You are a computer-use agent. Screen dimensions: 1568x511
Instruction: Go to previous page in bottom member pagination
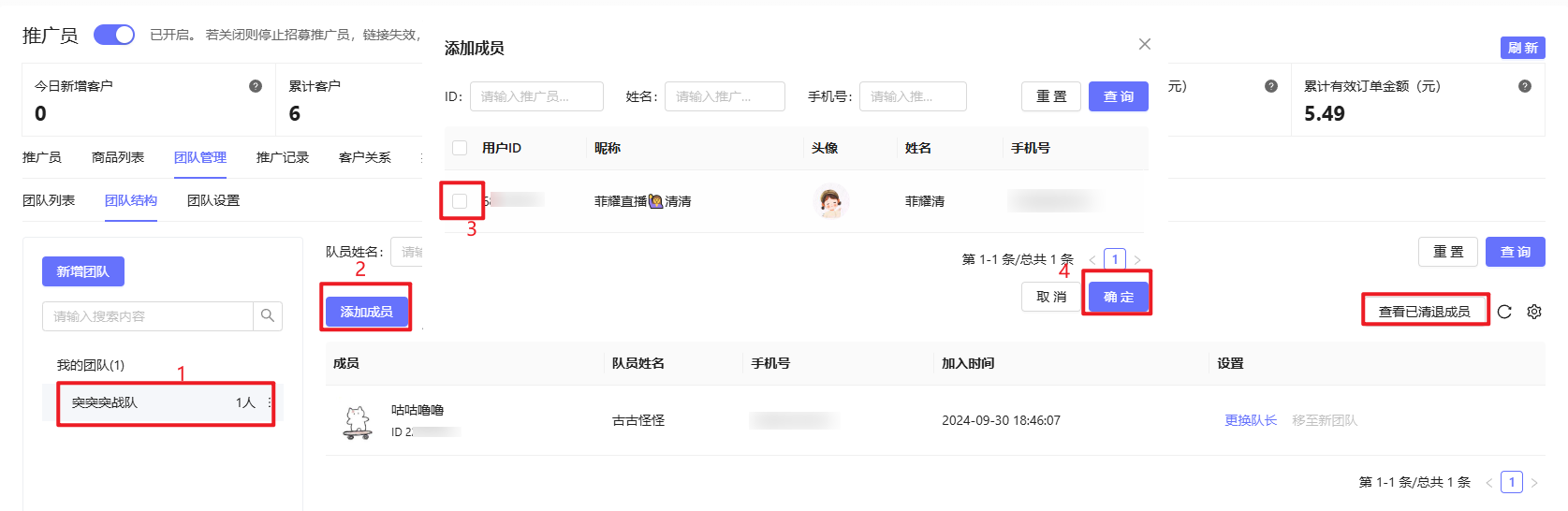click(x=1488, y=483)
